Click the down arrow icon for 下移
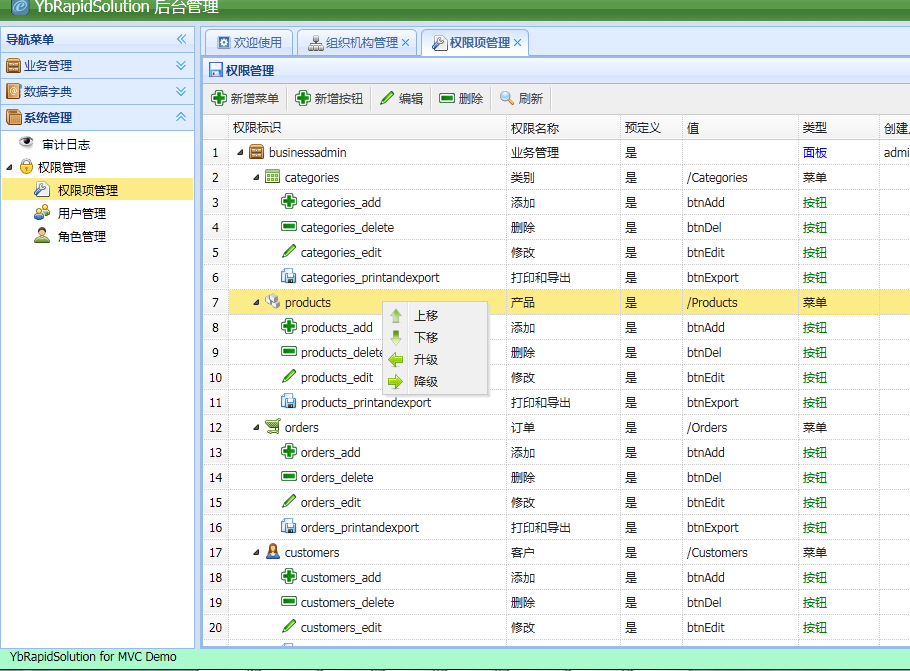910x671 pixels. click(x=396, y=337)
